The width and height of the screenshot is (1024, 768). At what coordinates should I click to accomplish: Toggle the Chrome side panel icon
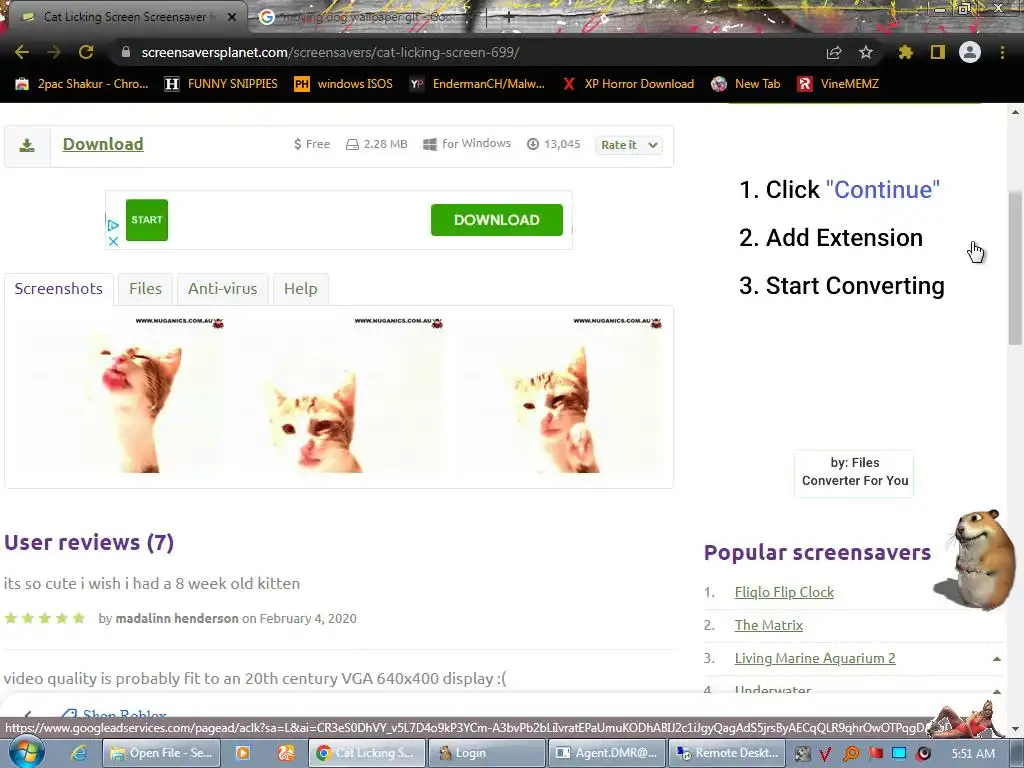[938, 52]
